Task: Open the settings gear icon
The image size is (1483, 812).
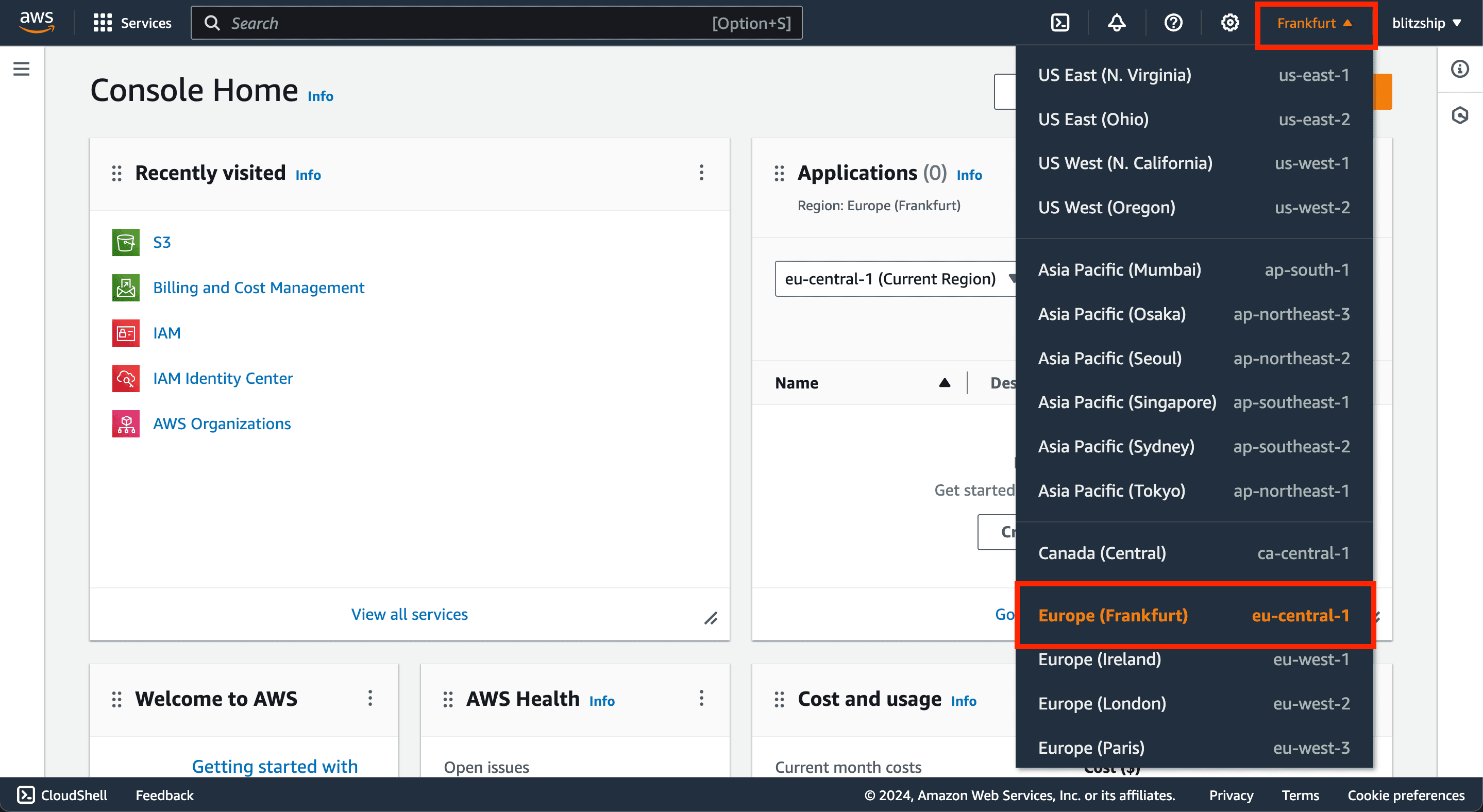Action: click(x=1229, y=23)
